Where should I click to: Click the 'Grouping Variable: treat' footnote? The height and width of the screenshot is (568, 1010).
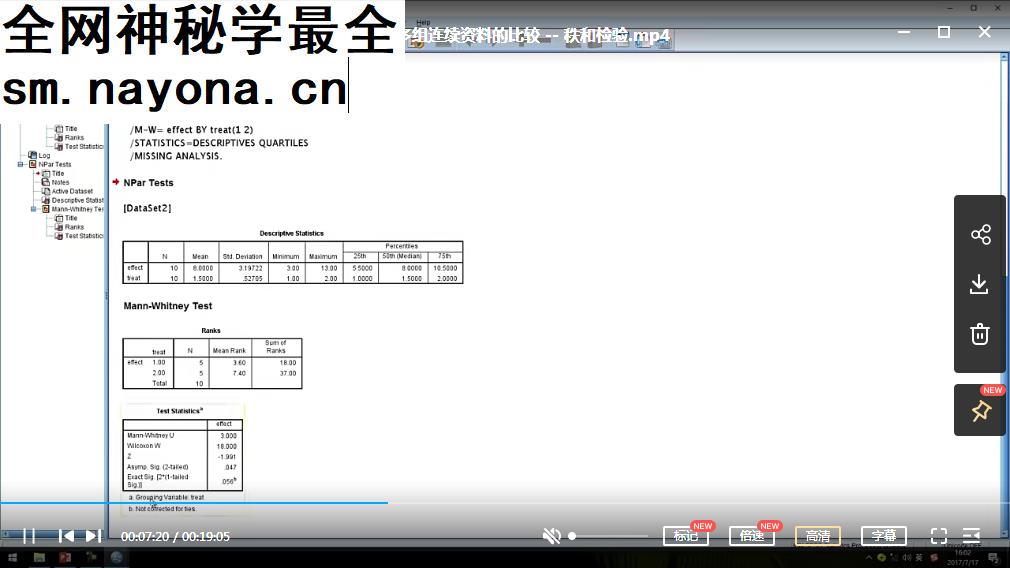point(166,497)
